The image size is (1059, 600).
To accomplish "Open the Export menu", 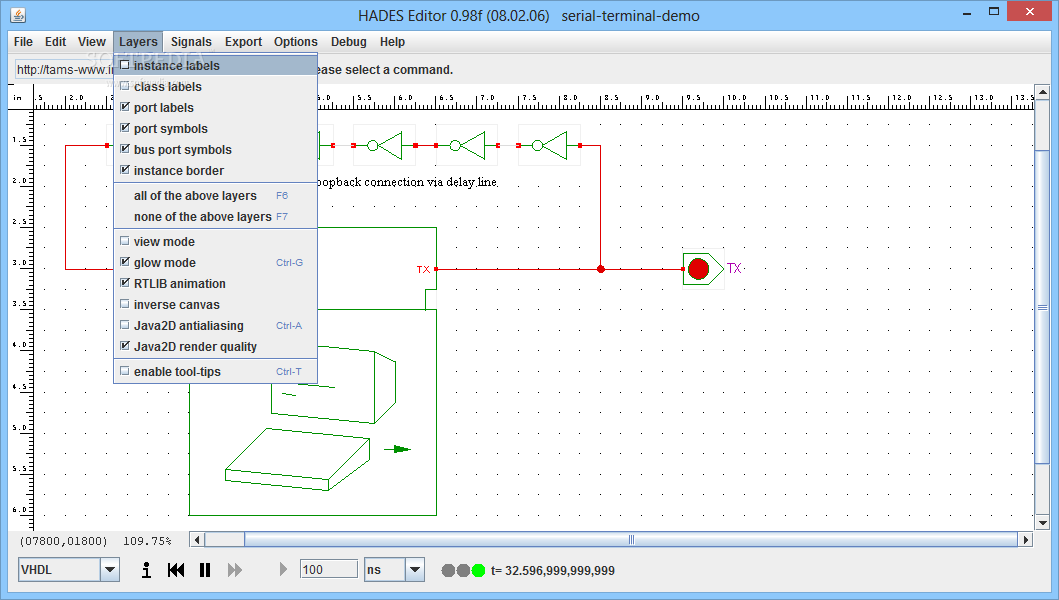I will [x=243, y=41].
